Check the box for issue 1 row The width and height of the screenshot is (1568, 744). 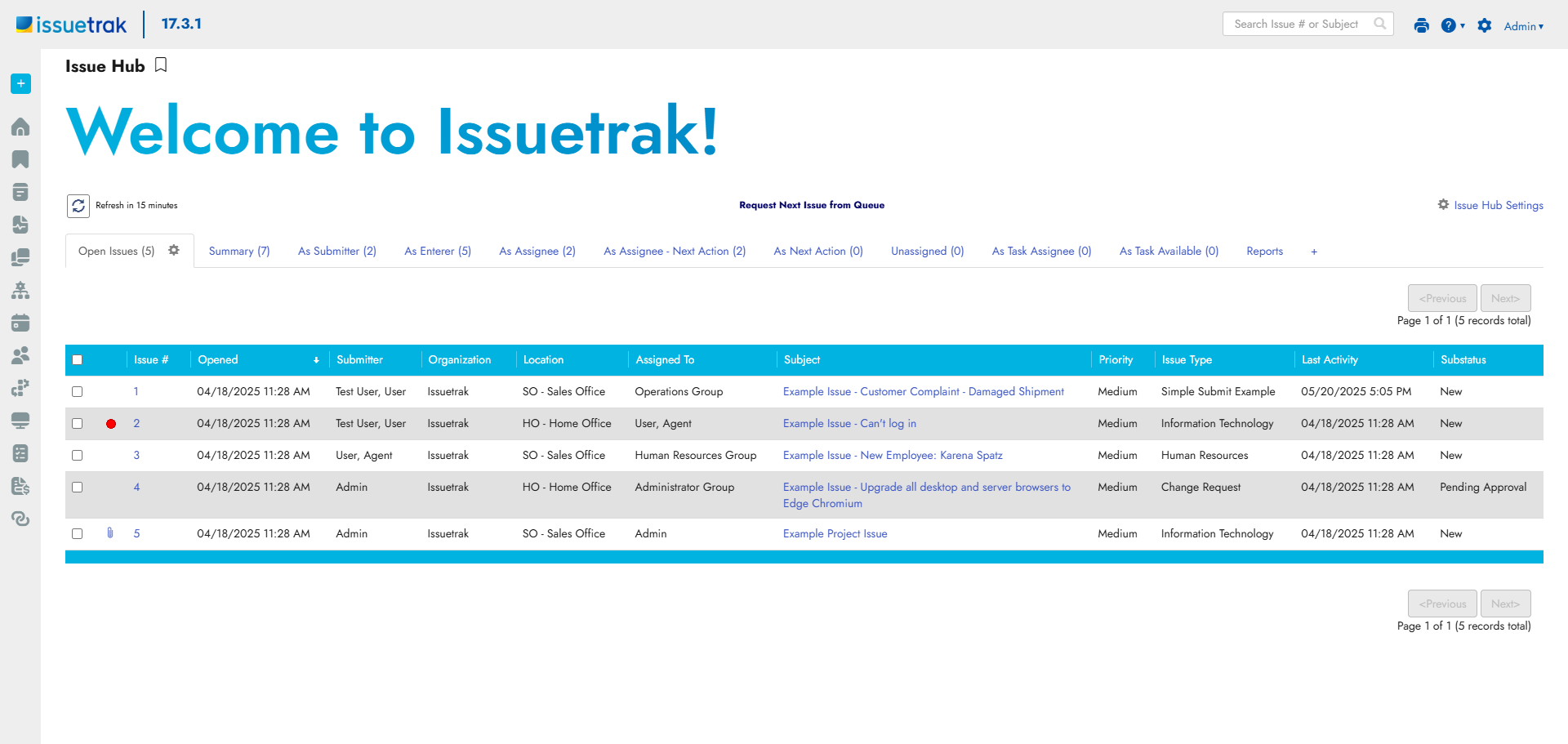(x=78, y=392)
